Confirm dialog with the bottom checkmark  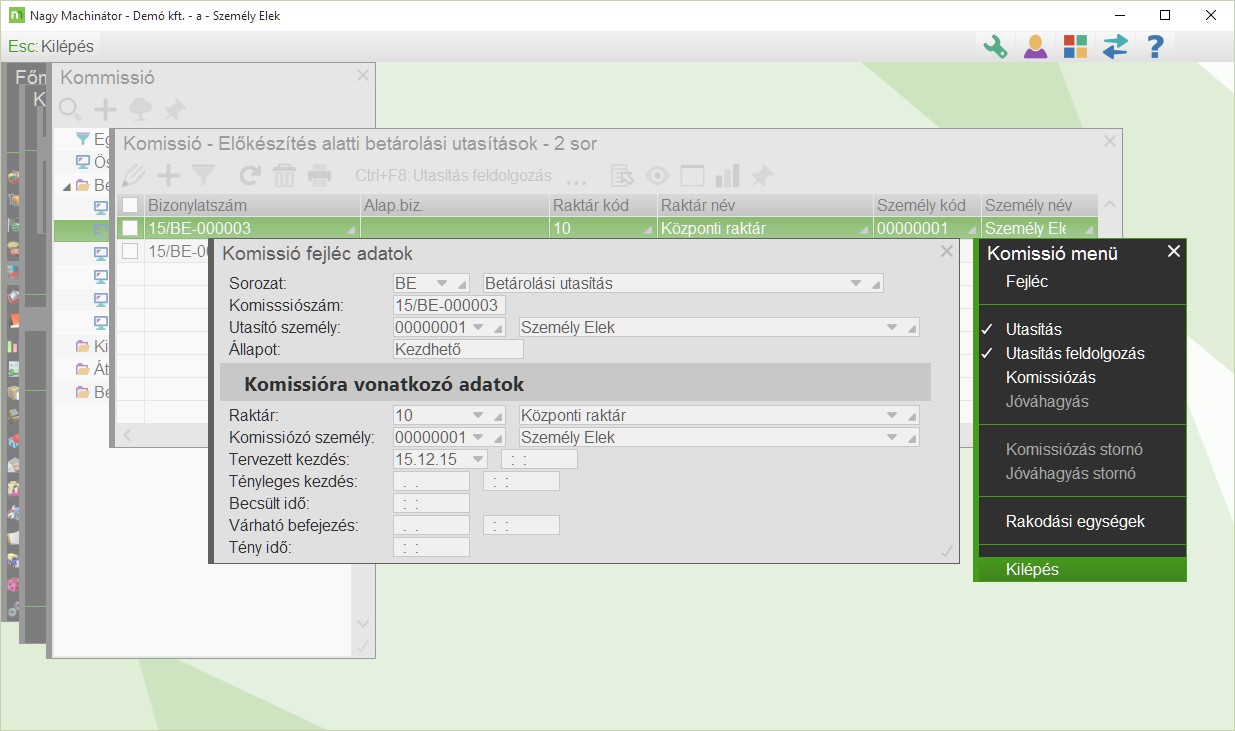(947, 551)
